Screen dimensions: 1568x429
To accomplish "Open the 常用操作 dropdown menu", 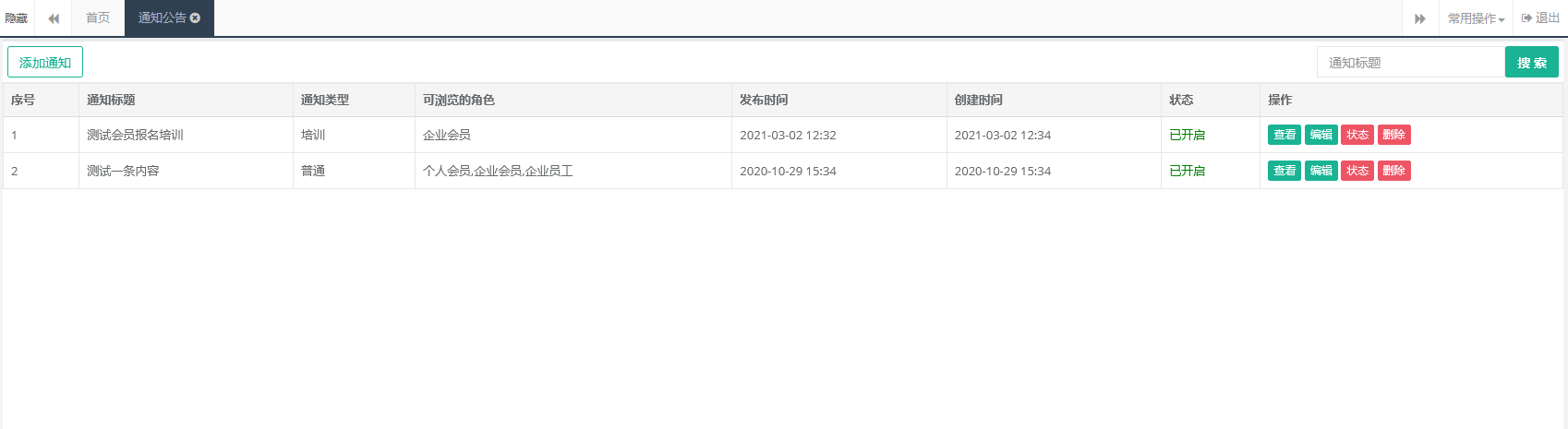I will pos(1476,18).
